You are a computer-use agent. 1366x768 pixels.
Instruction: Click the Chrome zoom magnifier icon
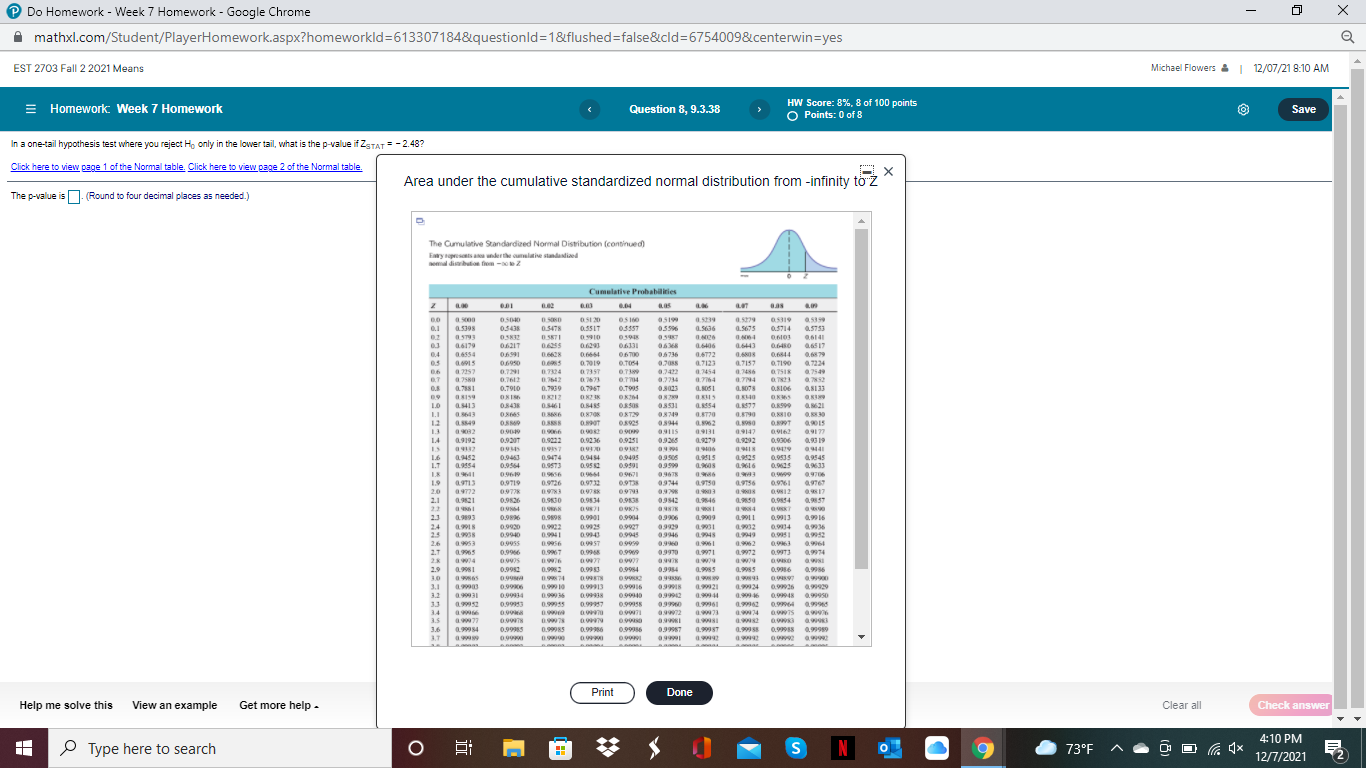click(x=1346, y=37)
